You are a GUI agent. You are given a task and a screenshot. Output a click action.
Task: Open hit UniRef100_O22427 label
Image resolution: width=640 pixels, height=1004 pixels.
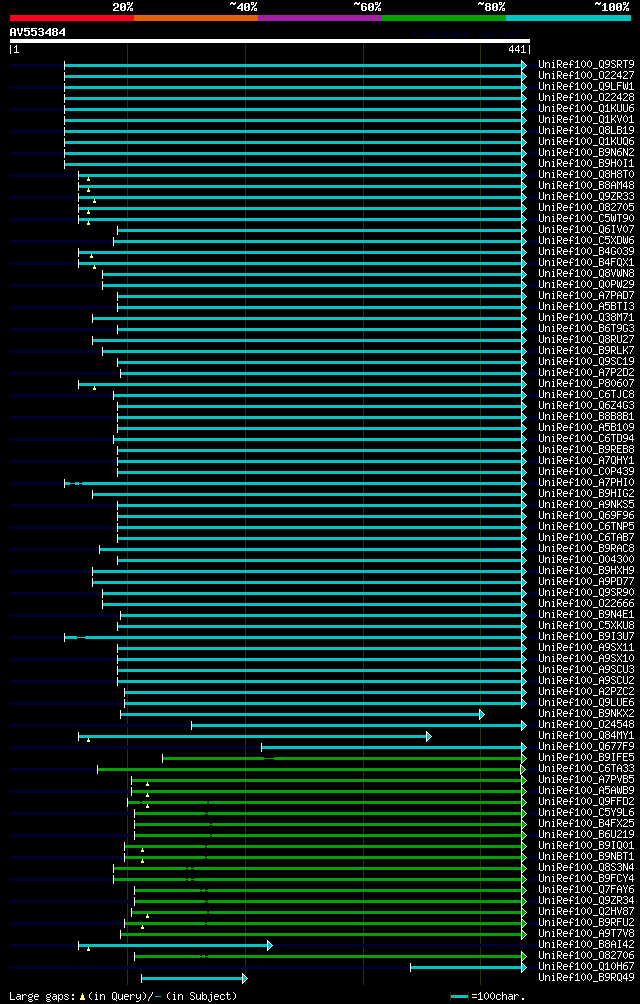tap(586, 76)
